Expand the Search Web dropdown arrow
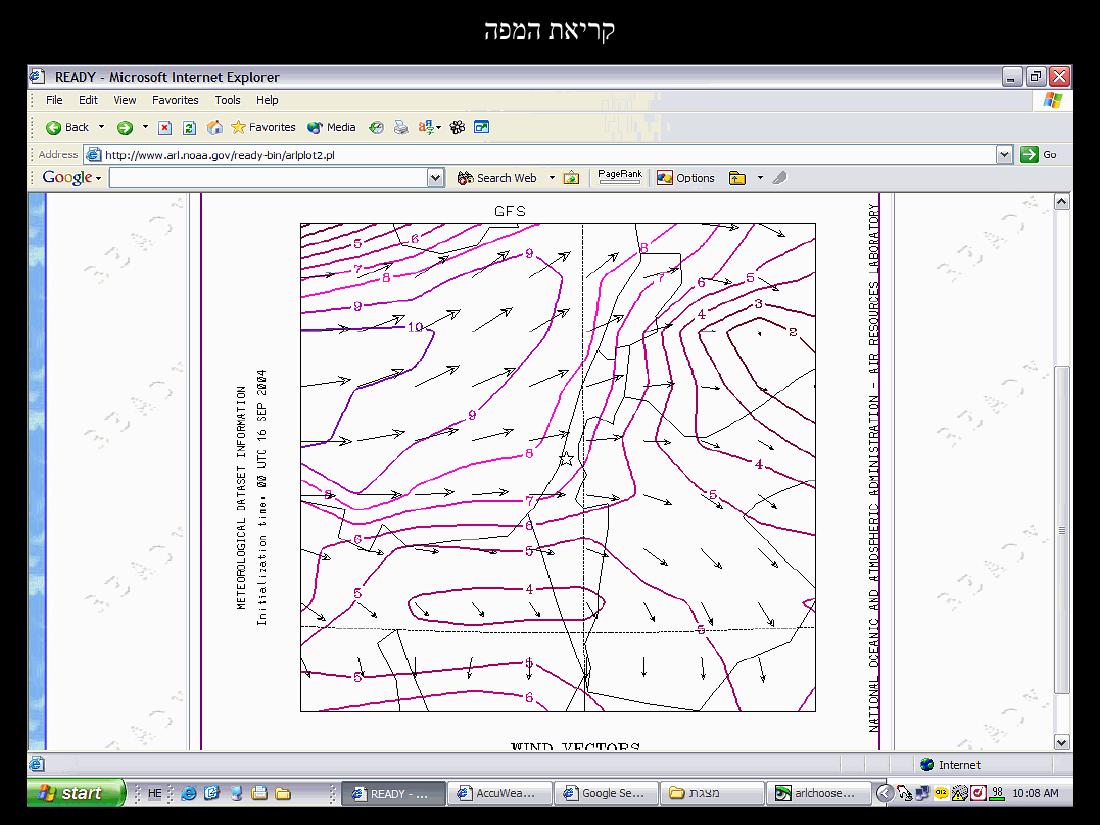The width and height of the screenshot is (1100, 825). pos(552,178)
